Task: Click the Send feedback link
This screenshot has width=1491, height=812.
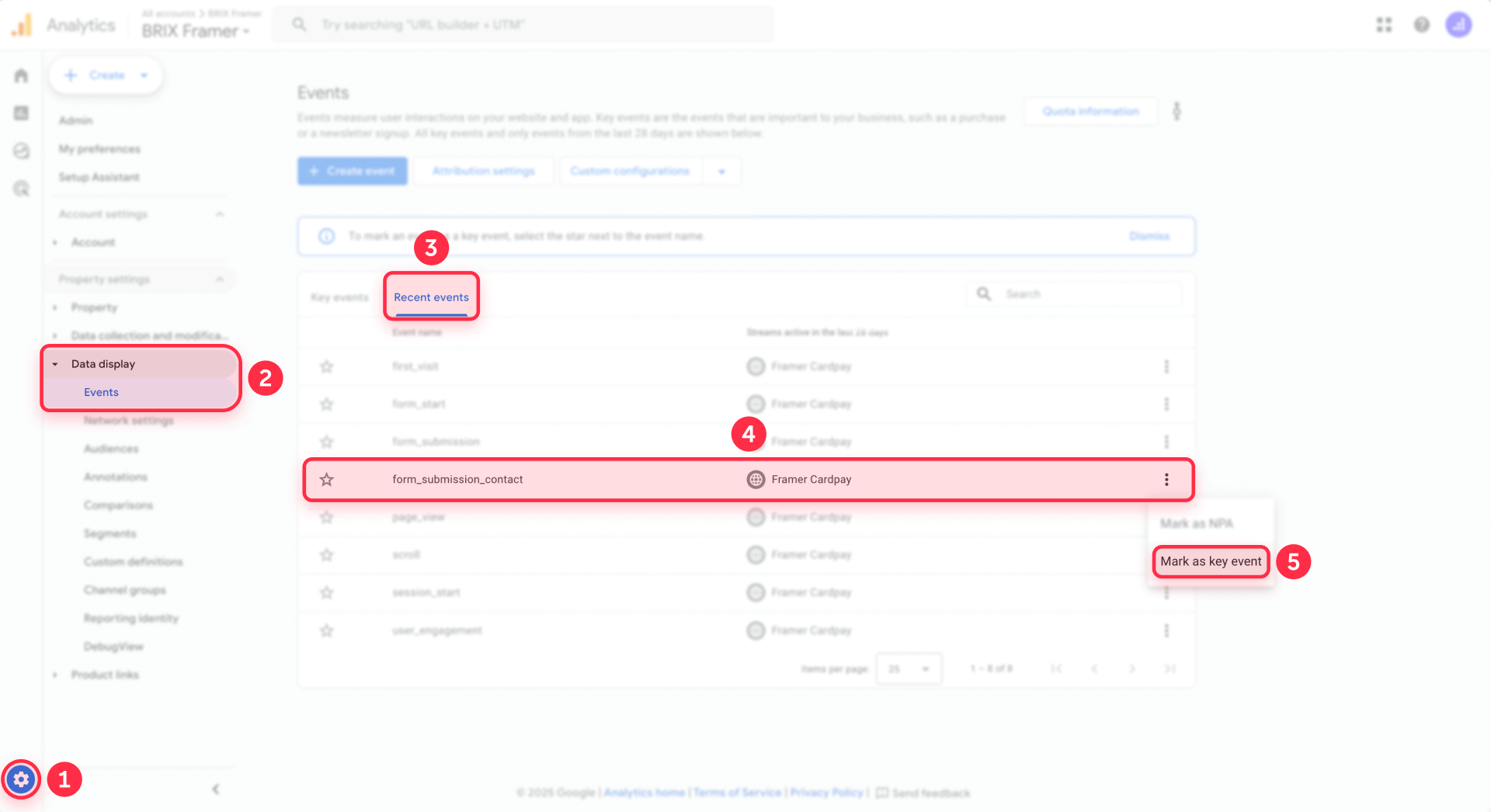Action: [923, 793]
